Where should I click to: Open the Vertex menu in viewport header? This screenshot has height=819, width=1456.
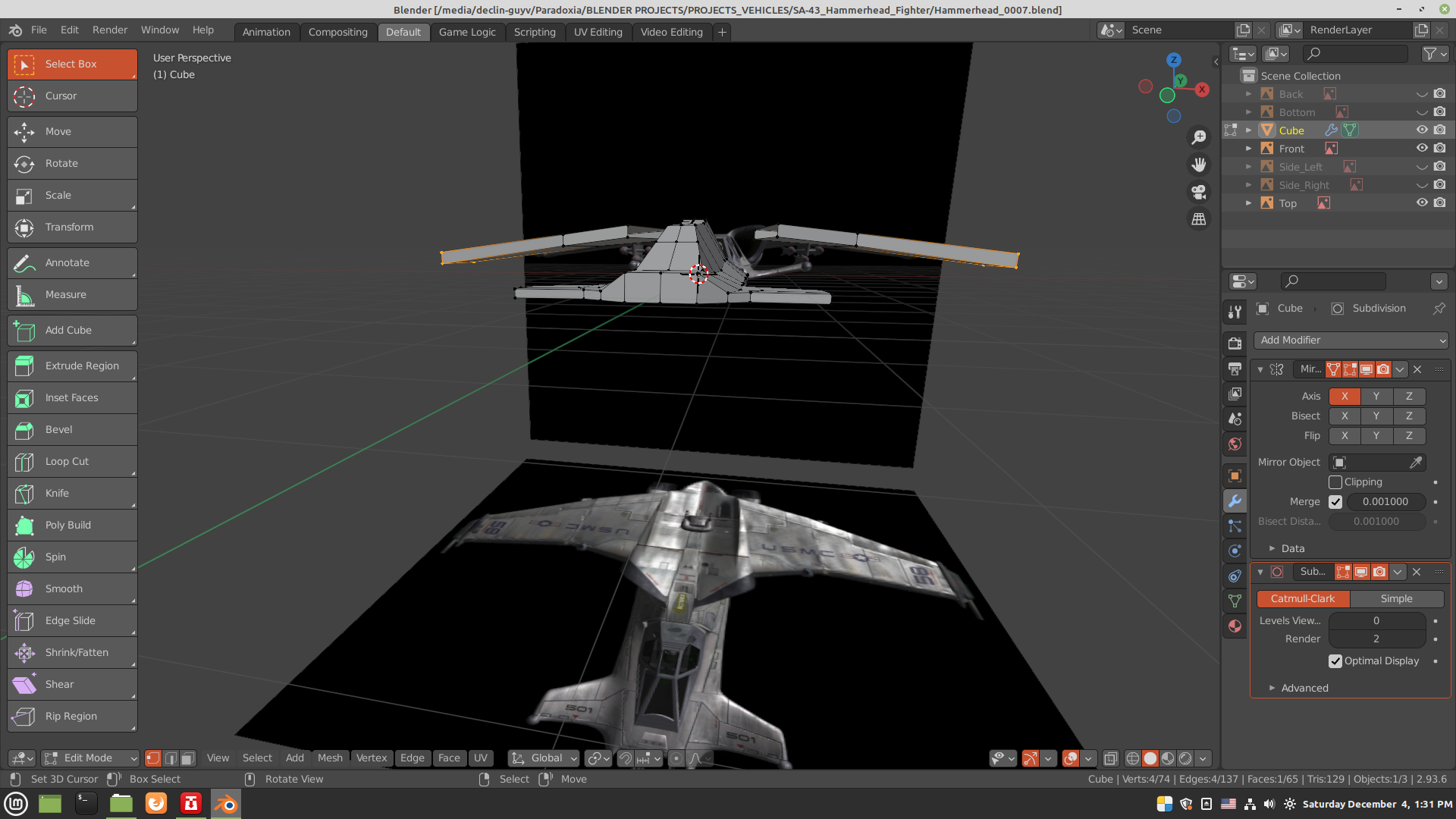coord(372,758)
